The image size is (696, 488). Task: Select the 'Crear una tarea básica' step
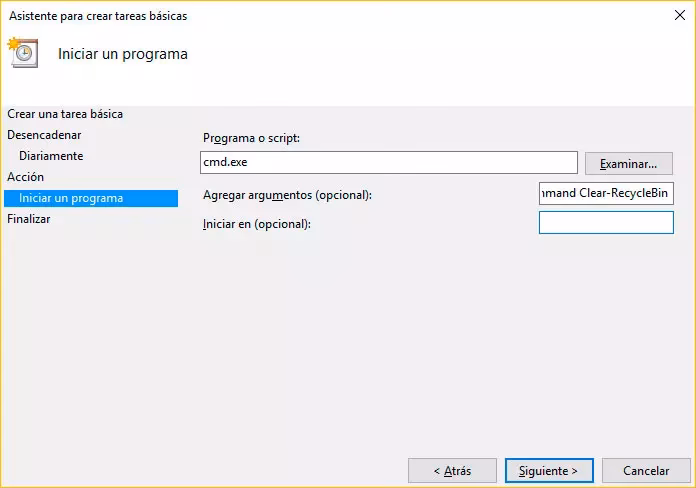pos(65,114)
